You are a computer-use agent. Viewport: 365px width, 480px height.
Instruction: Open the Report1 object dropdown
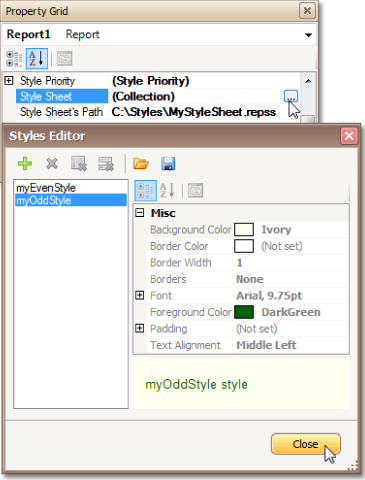click(308, 35)
